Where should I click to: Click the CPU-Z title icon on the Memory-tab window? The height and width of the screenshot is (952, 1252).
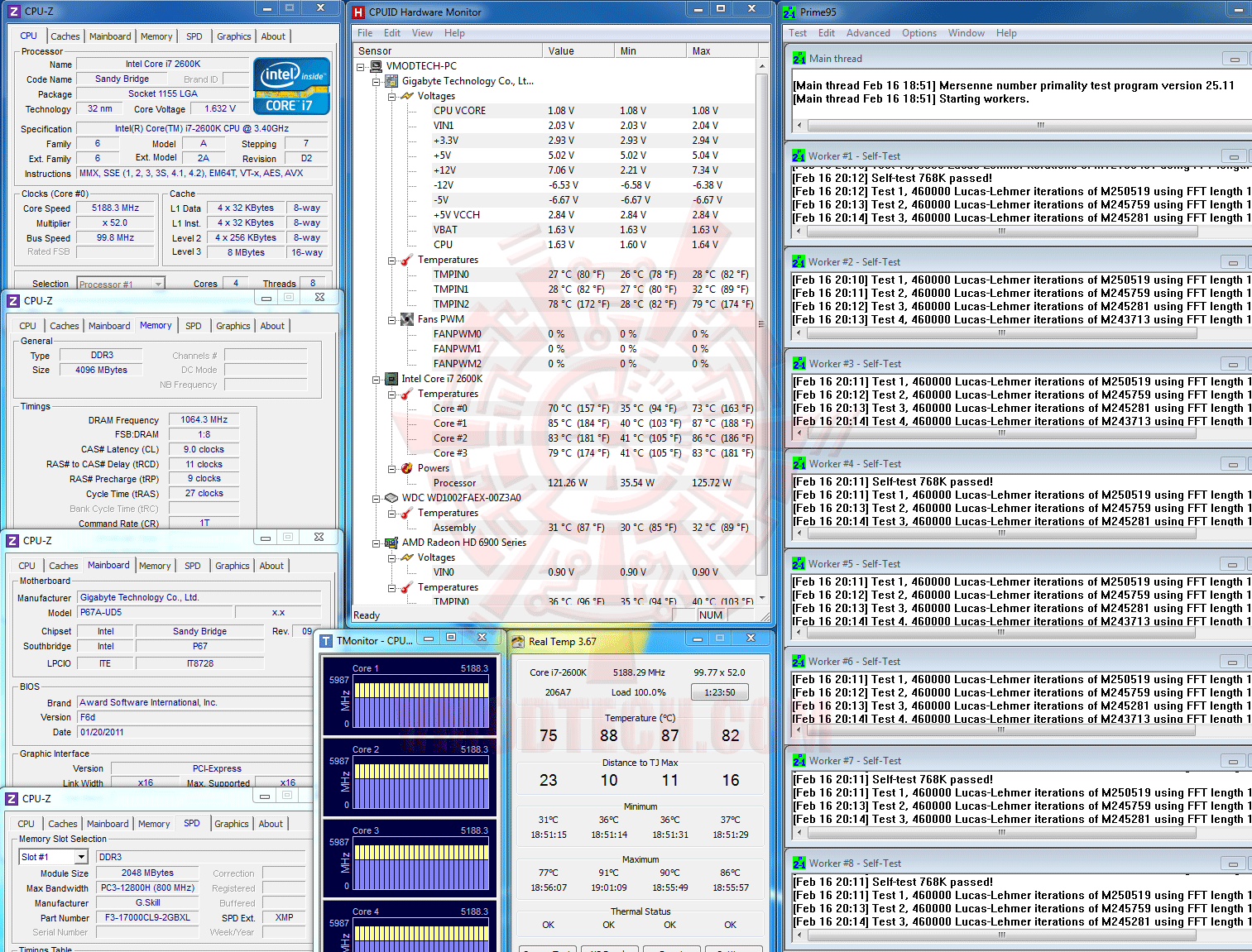pos(13,301)
